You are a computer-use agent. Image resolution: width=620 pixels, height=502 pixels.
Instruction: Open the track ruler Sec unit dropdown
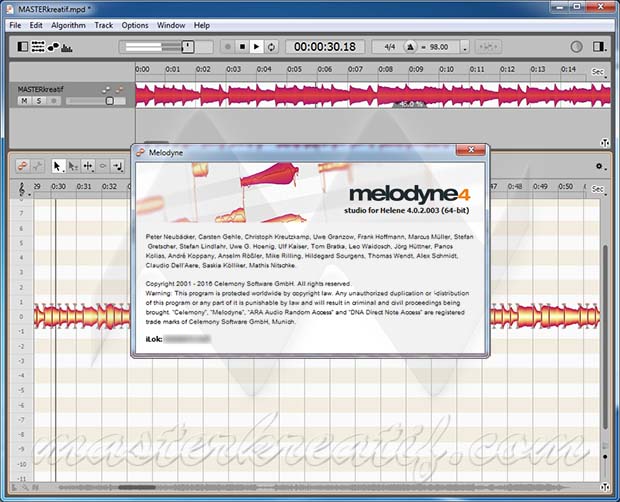[599, 72]
